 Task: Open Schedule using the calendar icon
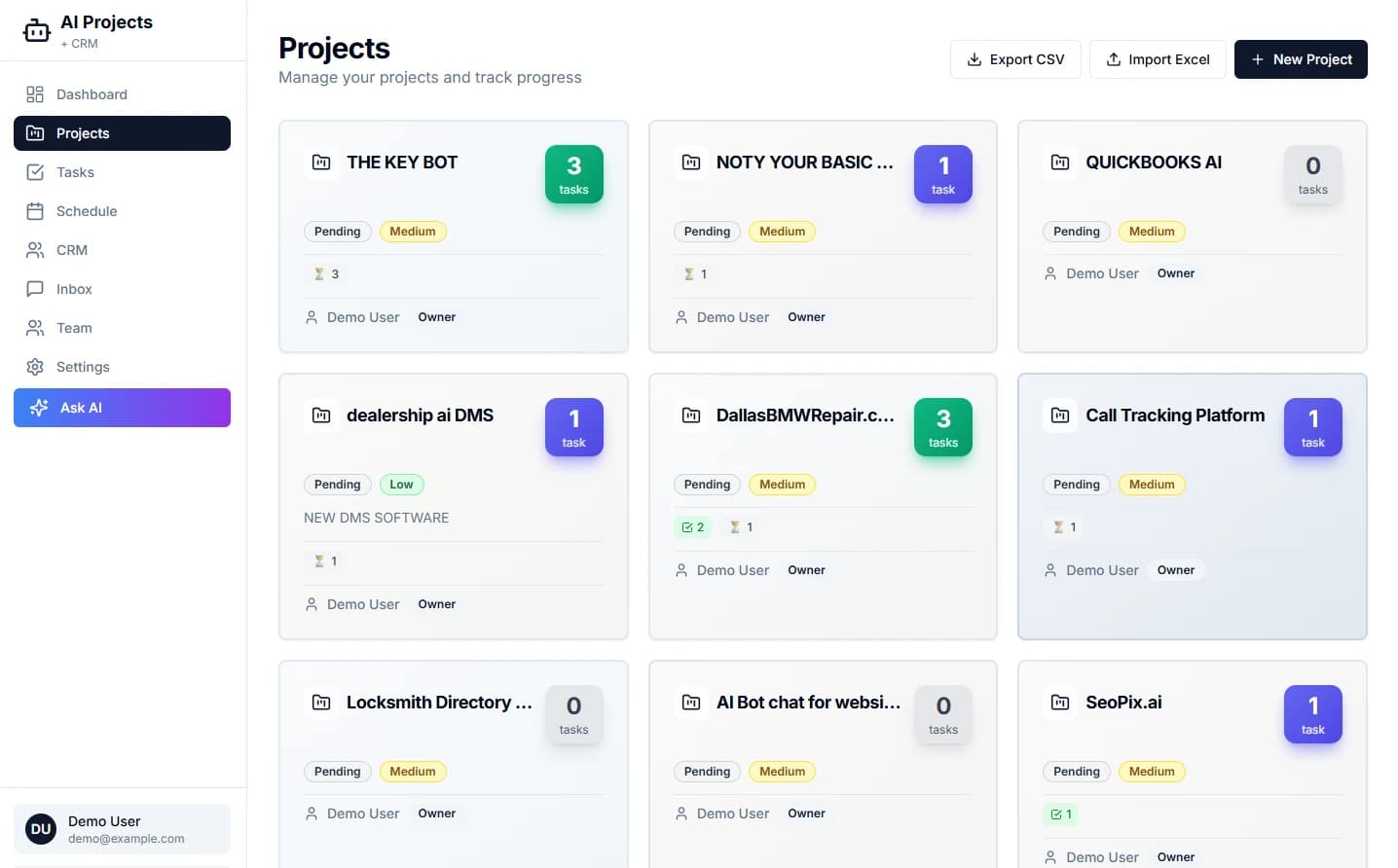(35, 210)
